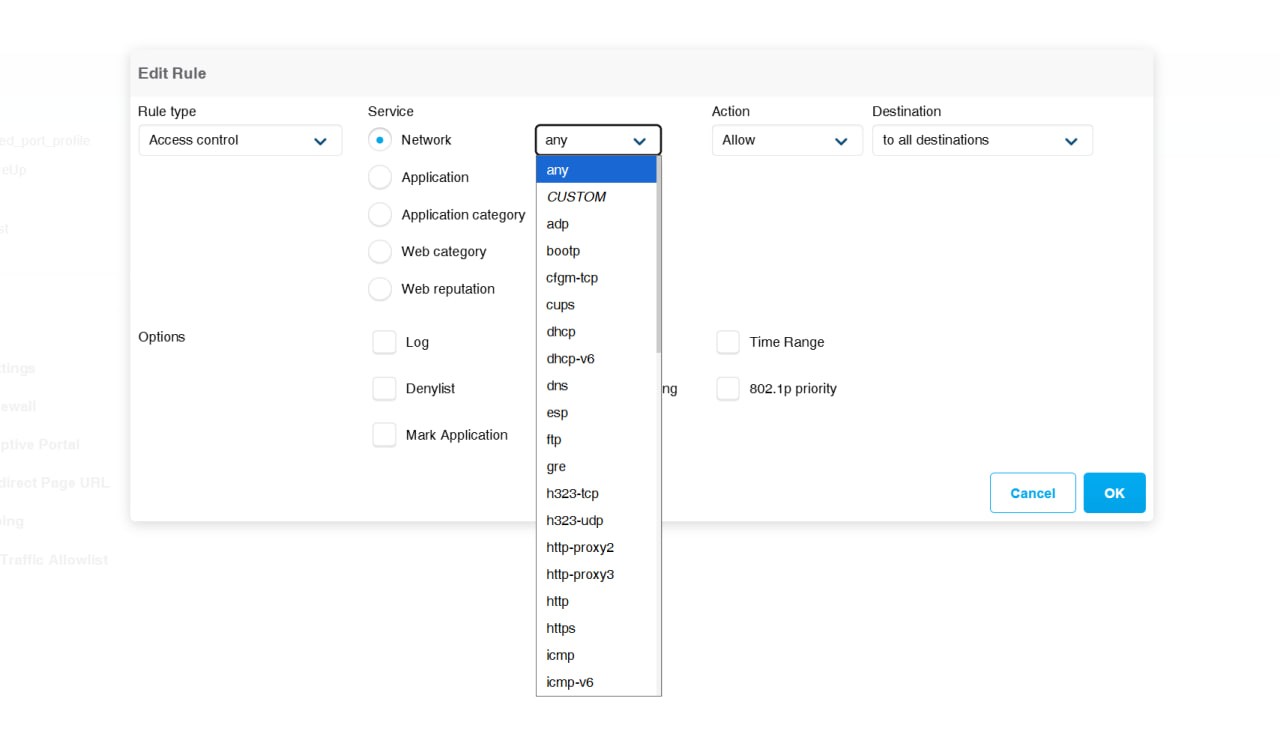Select the Web category radio button
The image size is (1280, 749).
(380, 252)
